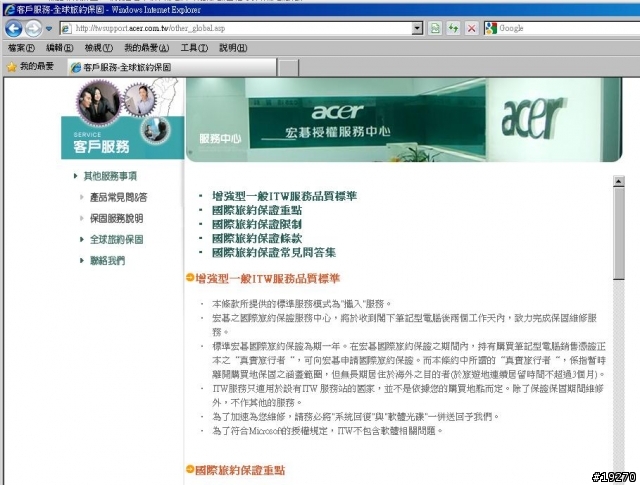Click the IE logo in title bar
The width and height of the screenshot is (640, 485).
[x=9, y=9]
